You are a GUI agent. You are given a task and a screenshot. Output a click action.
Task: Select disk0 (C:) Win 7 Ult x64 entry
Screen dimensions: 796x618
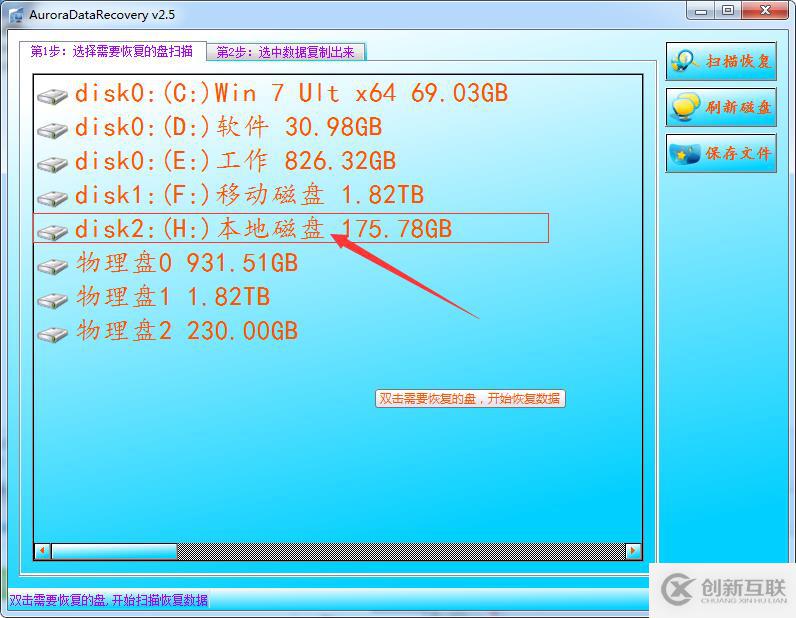291,94
